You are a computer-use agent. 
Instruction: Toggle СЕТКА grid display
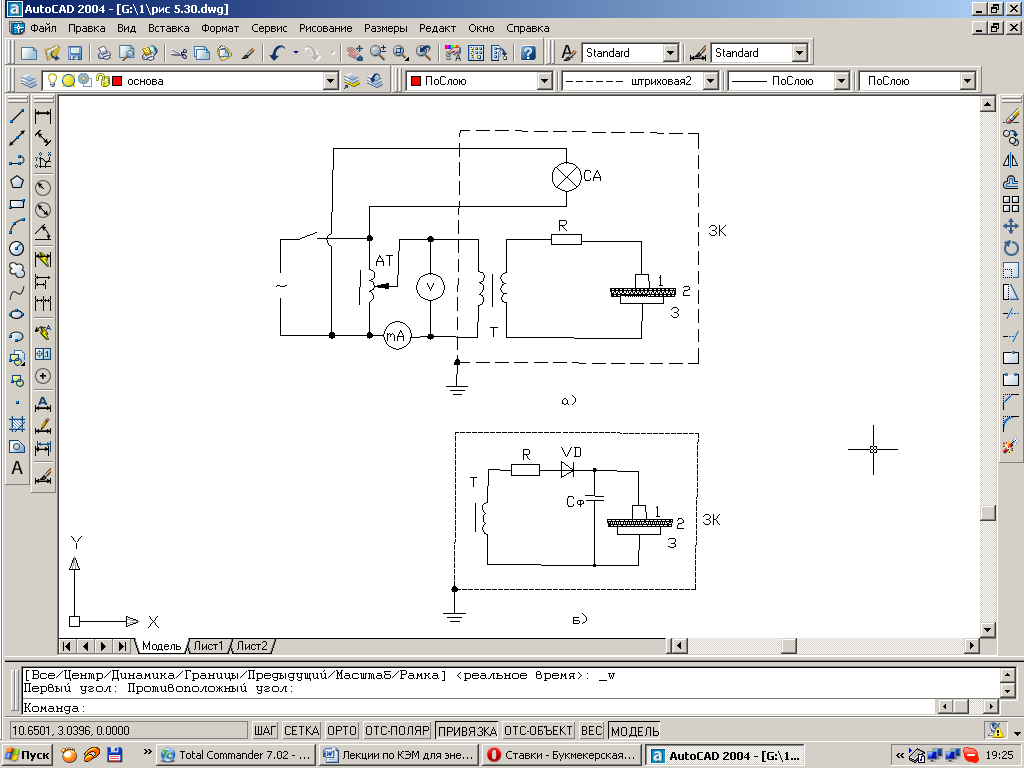[301, 731]
